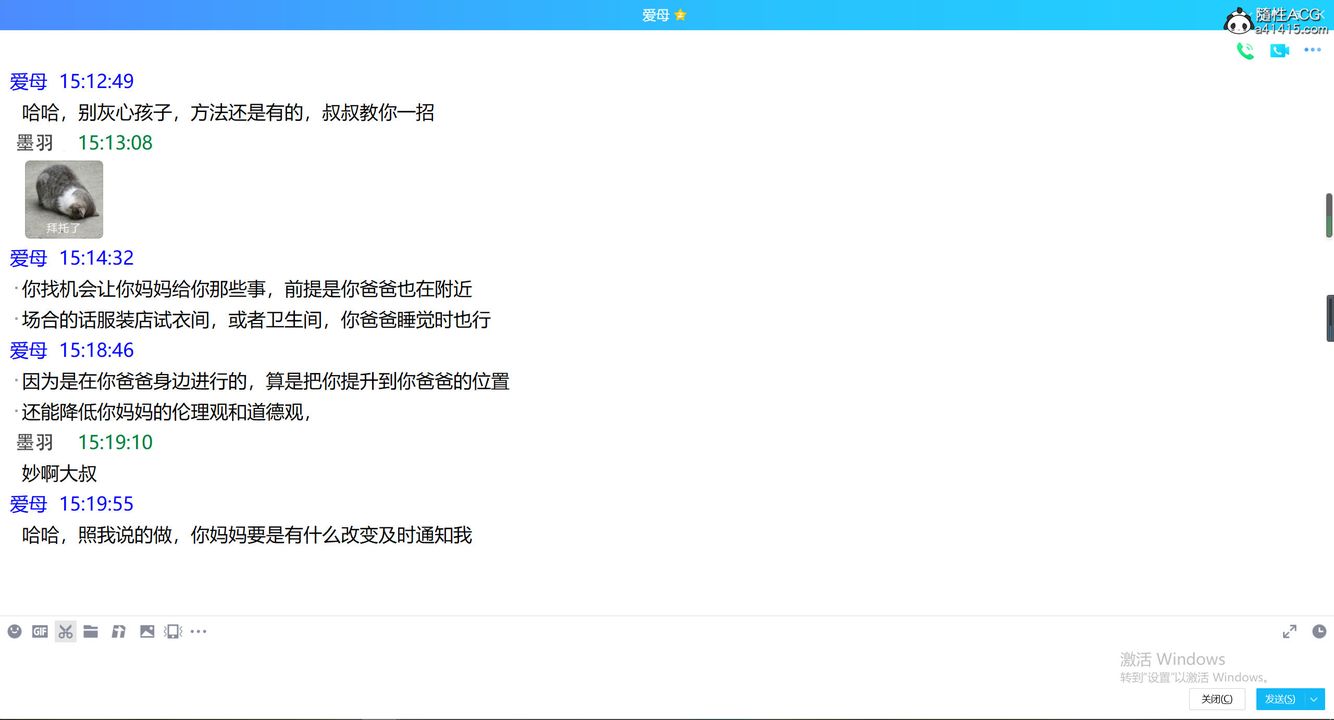
Task: Open the cat sticker image thumbnail
Action: coord(64,199)
